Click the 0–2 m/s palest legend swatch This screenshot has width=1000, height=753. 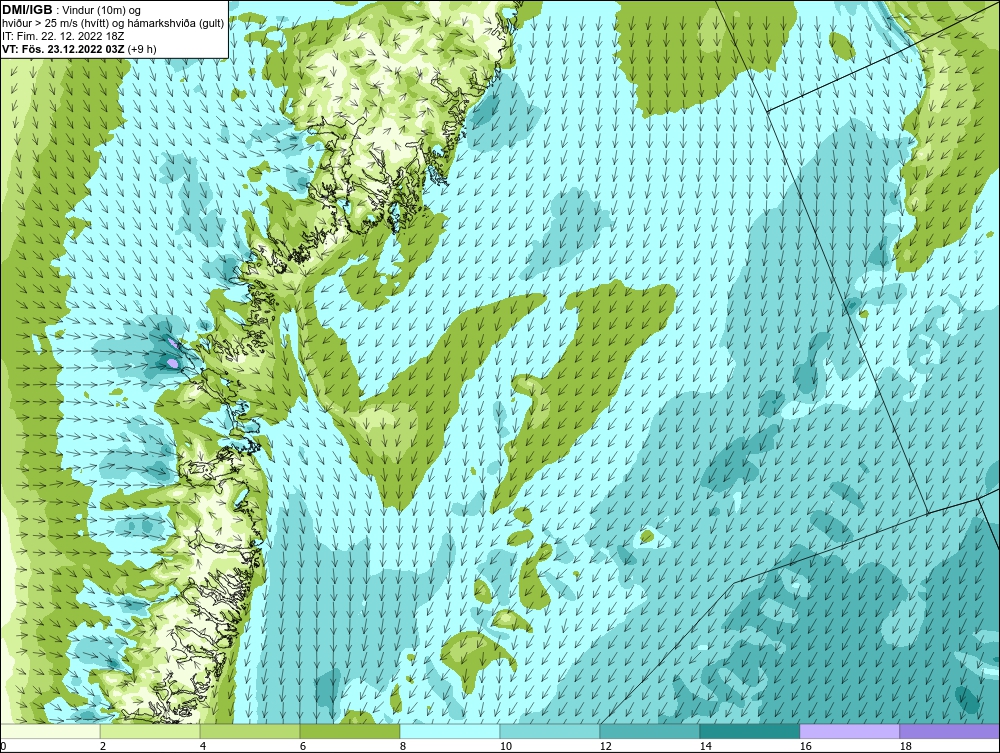[50, 731]
